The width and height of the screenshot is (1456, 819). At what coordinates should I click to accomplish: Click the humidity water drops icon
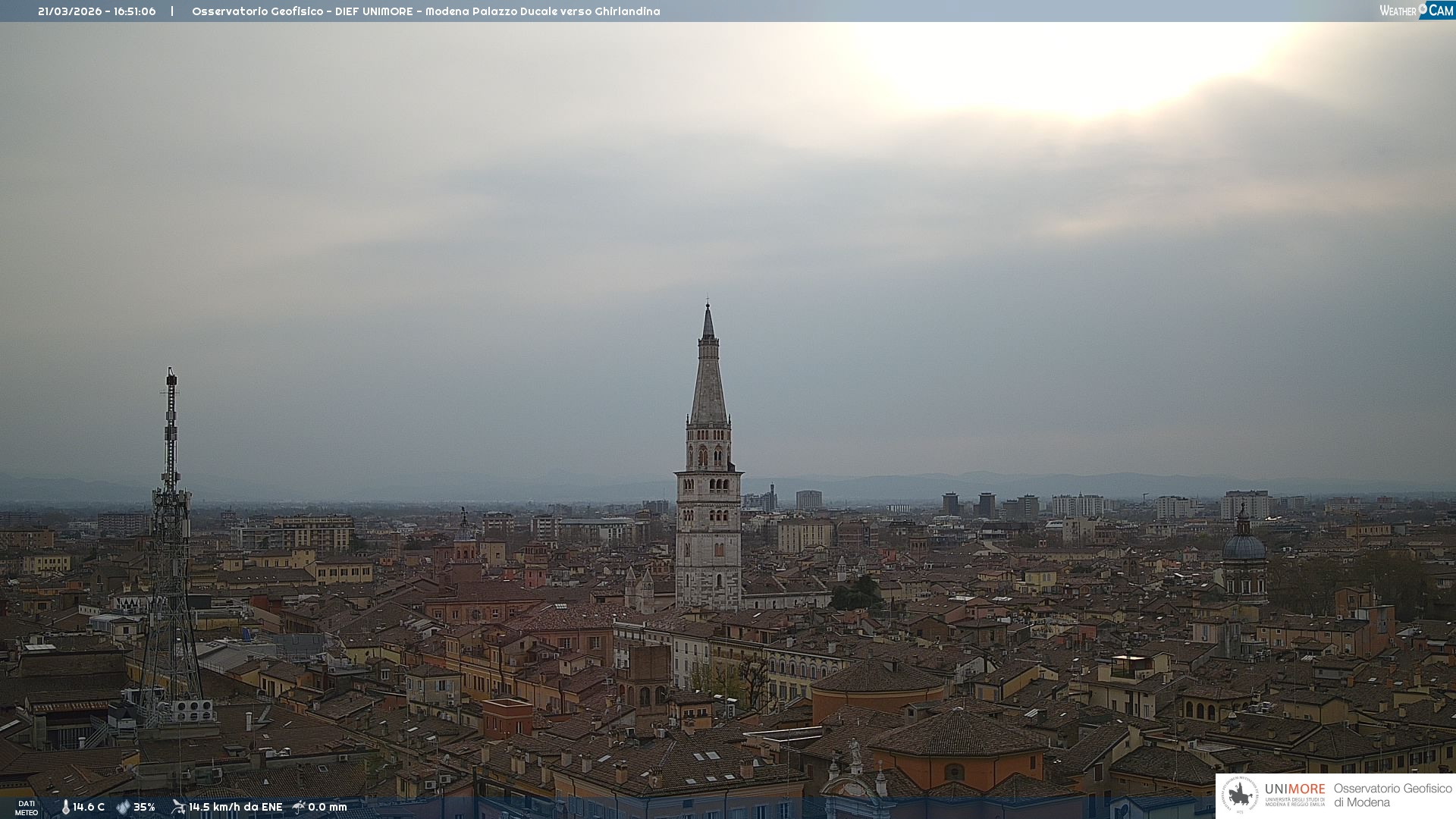[123, 807]
